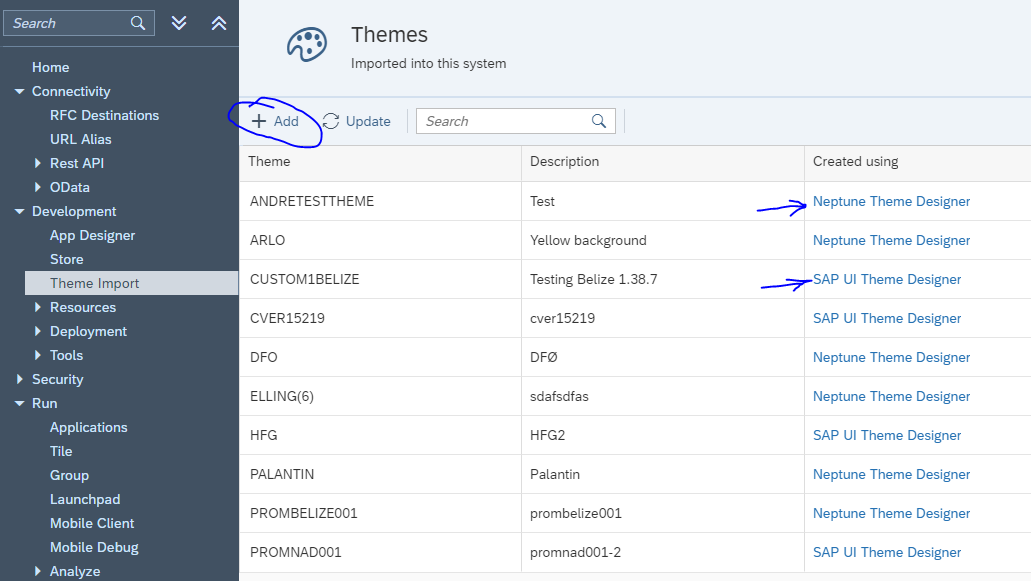Screen dimensions: 1031x581
Task: Collapse the Connectivity tree node
Action: pyautogui.click(x=19, y=91)
